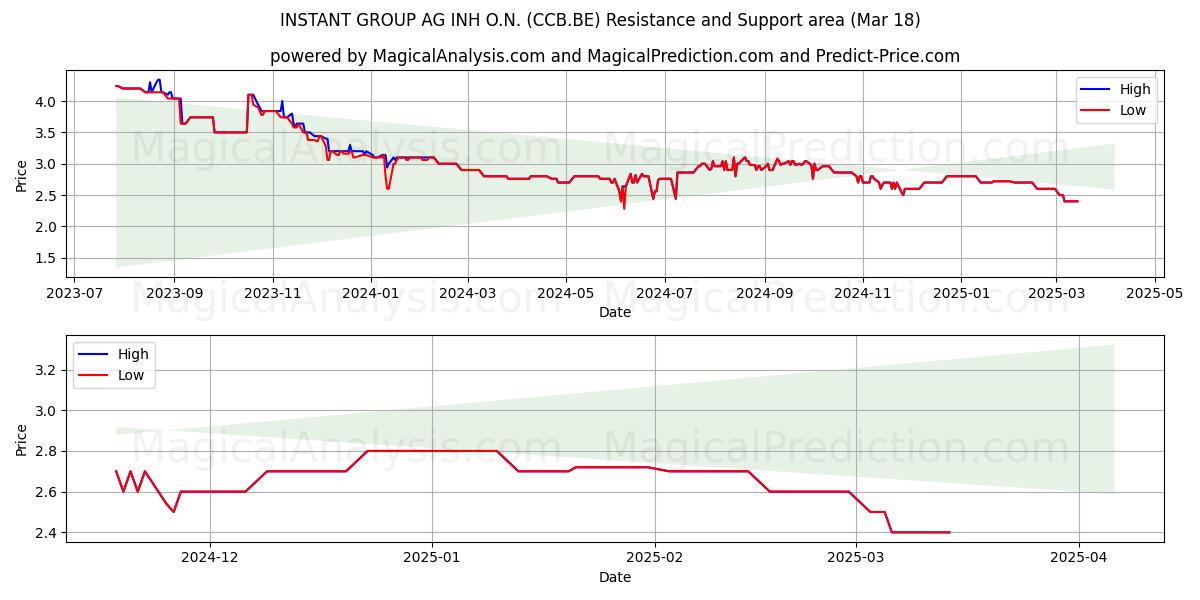Click the 2024-03 x-axis label
The height and width of the screenshot is (600, 1200).
pyautogui.click(x=468, y=294)
